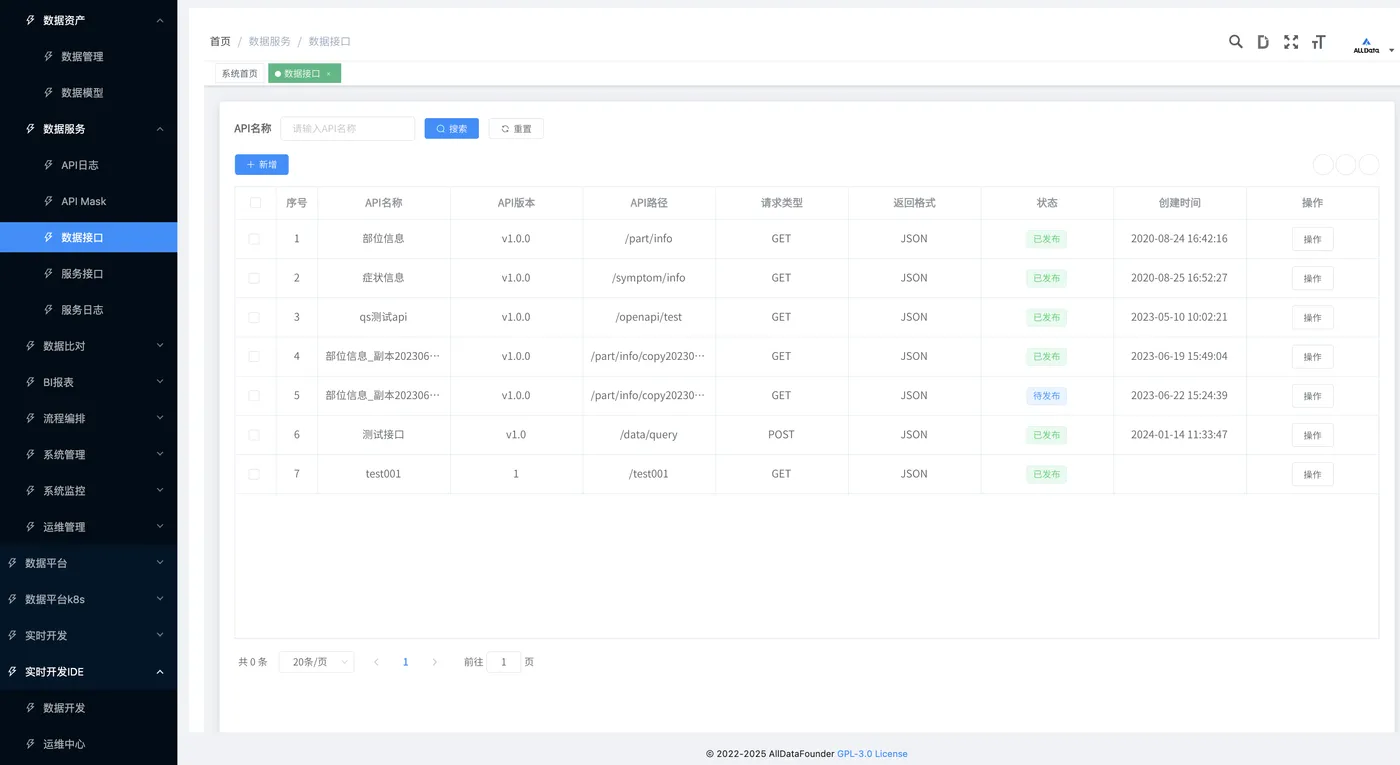Switch to the 系统首页 tab
This screenshot has width=1400, height=765.
(240, 74)
